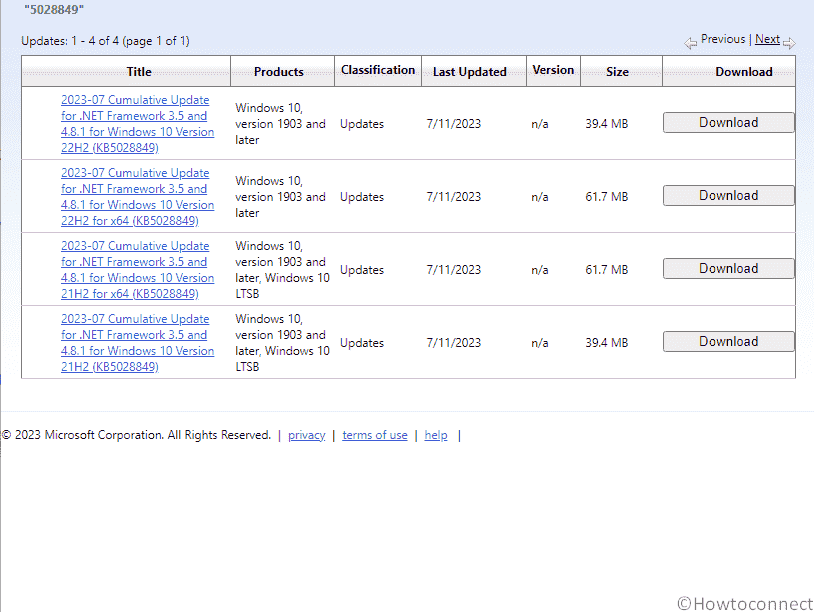Sort by the Size column header
The width and height of the screenshot is (814, 612).
click(x=618, y=72)
